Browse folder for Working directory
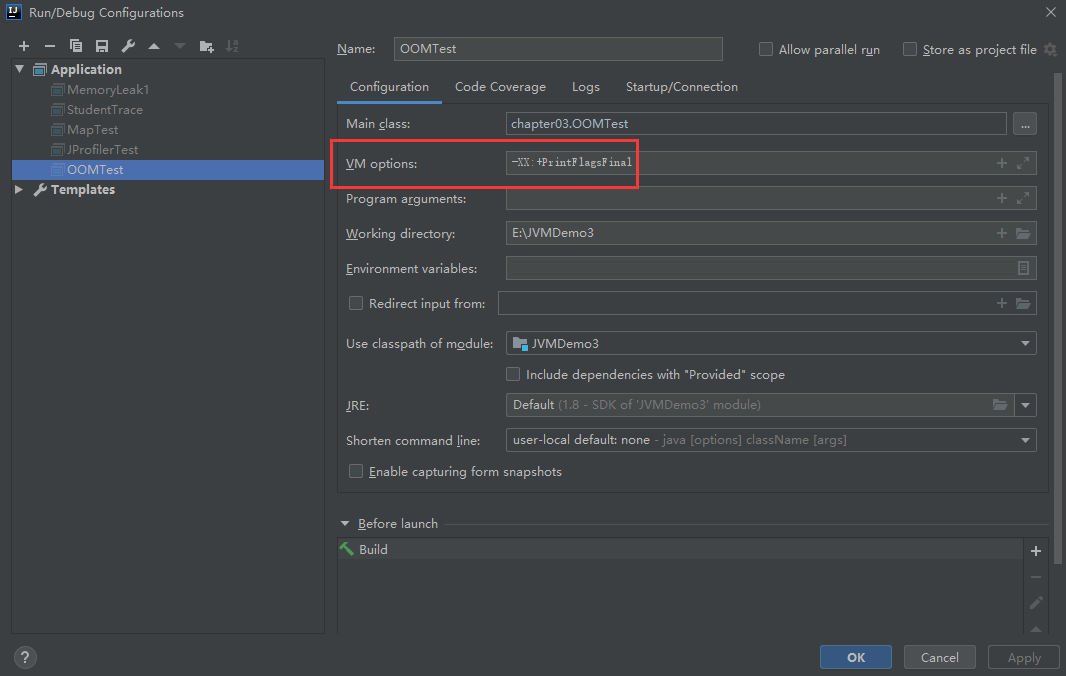Image resolution: width=1066 pixels, height=676 pixels. (x=1023, y=233)
